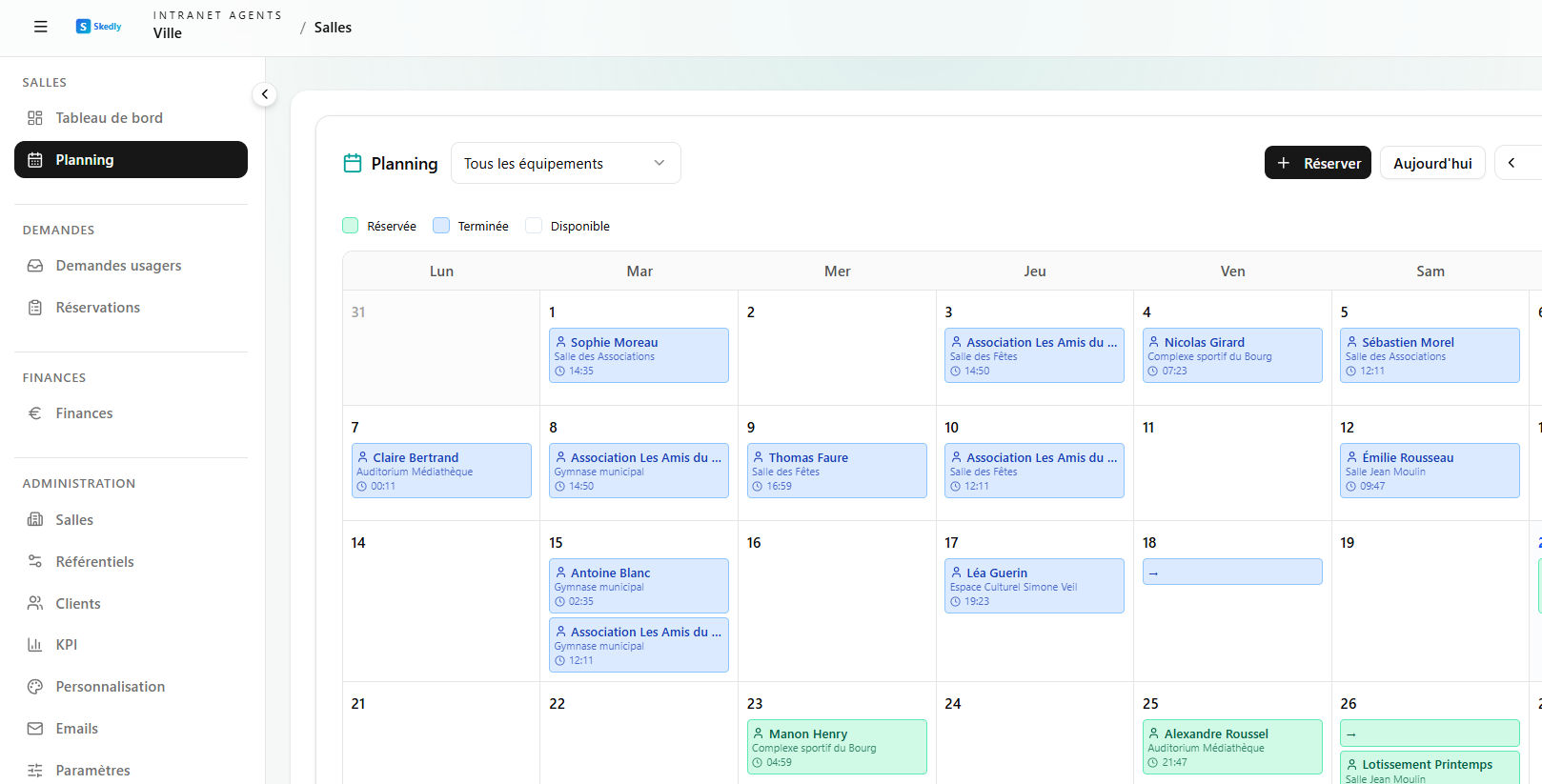The image size is (1542, 784).
Task: Open Émilie Rousseau Salle Jean Moulin booking
Action: click(x=1430, y=471)
